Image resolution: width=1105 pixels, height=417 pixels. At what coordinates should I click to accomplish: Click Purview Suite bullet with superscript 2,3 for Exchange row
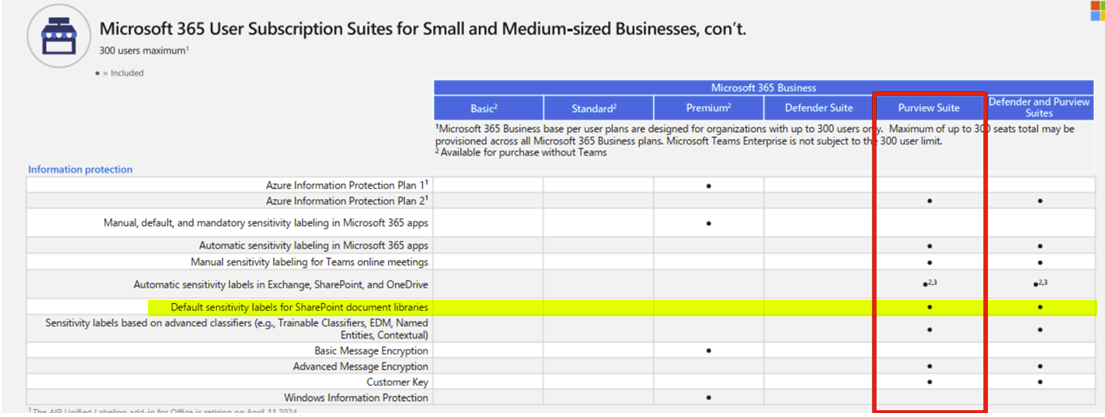click(930, 283)
